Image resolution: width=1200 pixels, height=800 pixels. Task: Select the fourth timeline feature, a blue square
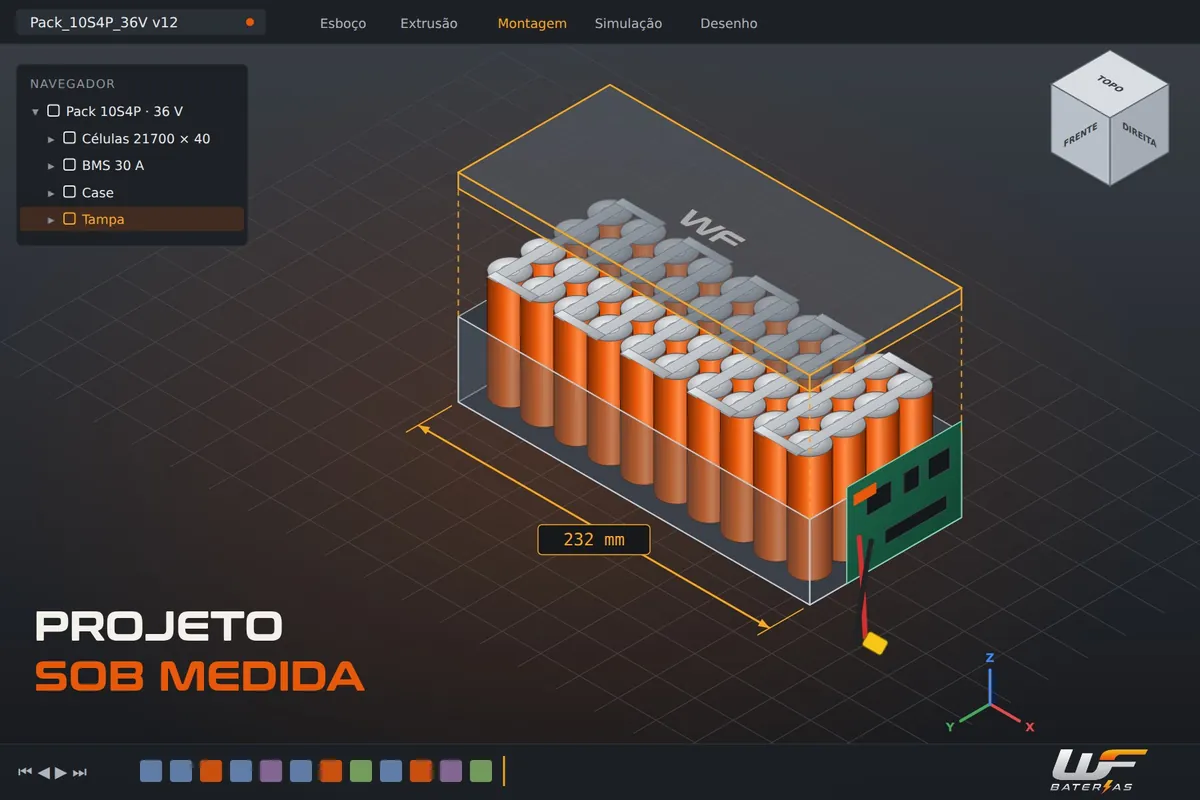coord(241,771)
